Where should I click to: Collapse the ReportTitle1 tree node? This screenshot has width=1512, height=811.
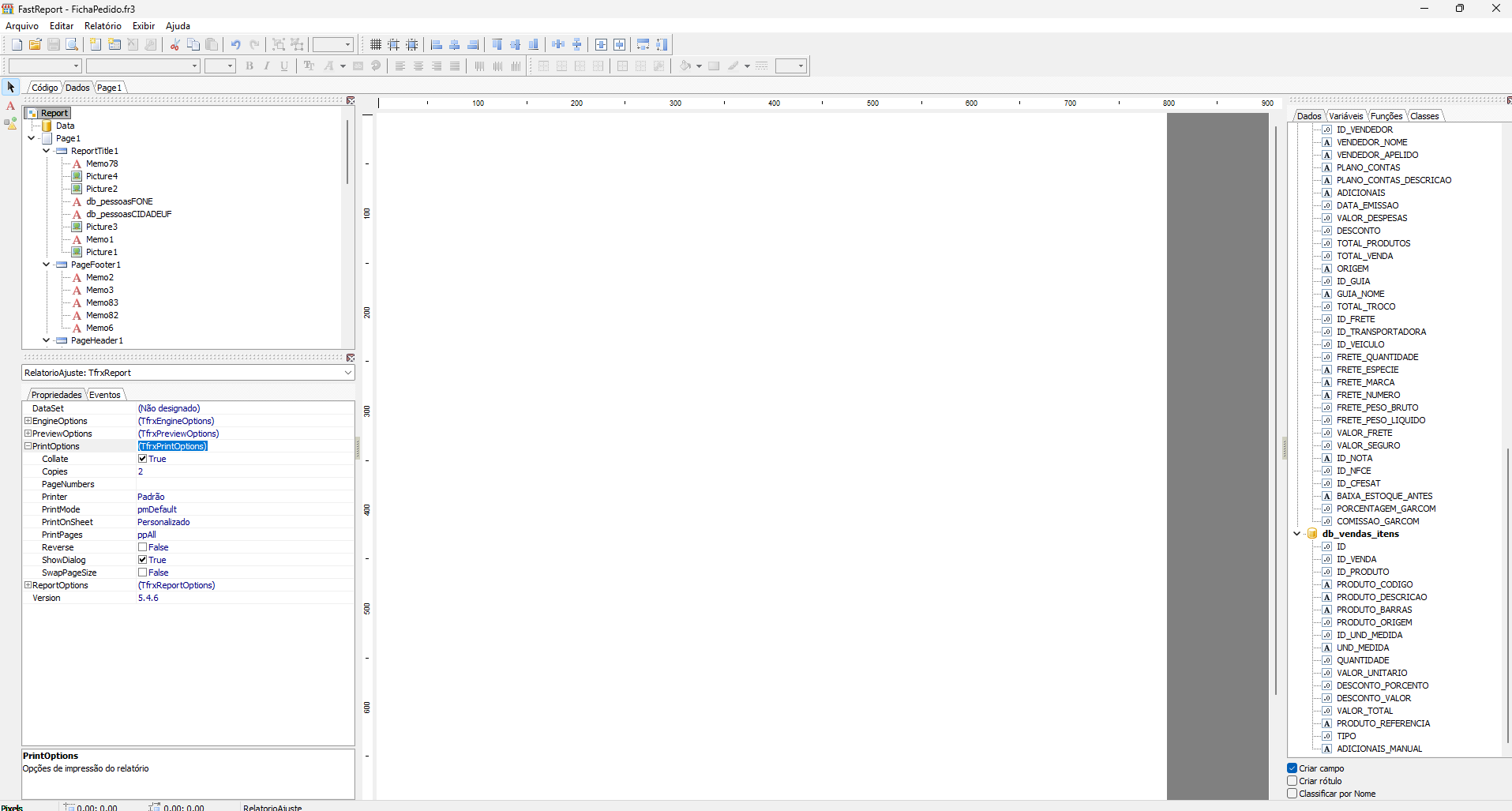[47, 151]
